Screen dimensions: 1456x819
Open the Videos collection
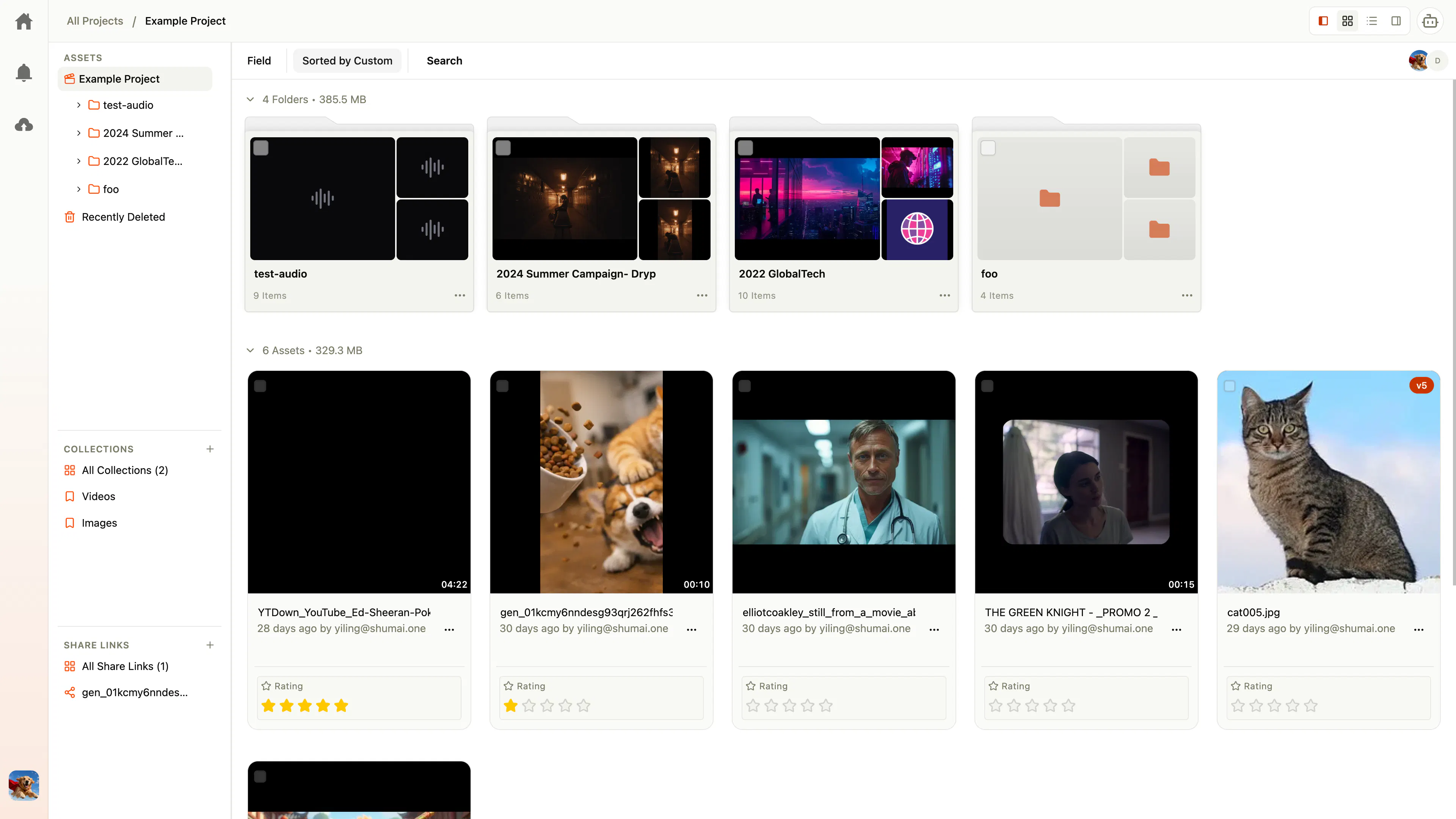click(x=91, y=496)
